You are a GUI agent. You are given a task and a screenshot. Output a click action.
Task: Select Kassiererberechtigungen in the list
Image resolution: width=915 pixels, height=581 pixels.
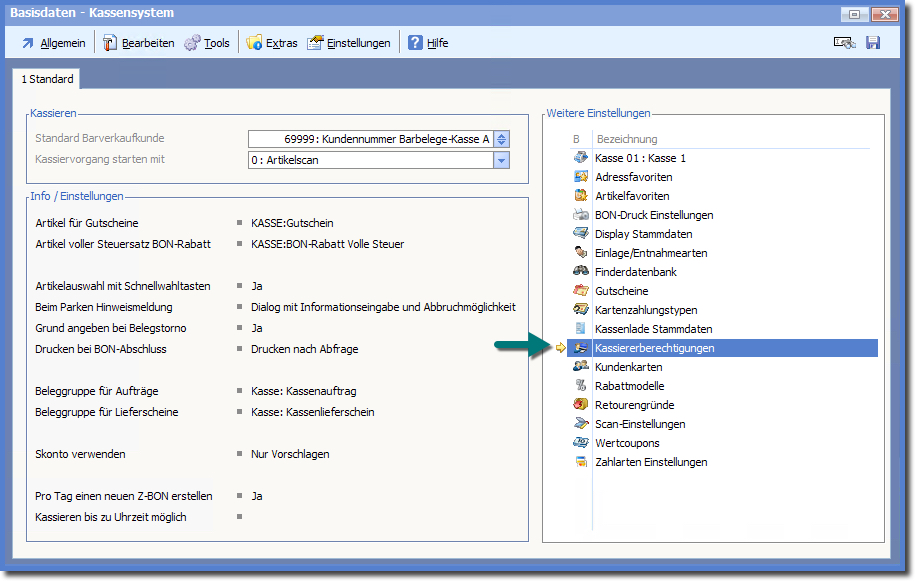654,348
